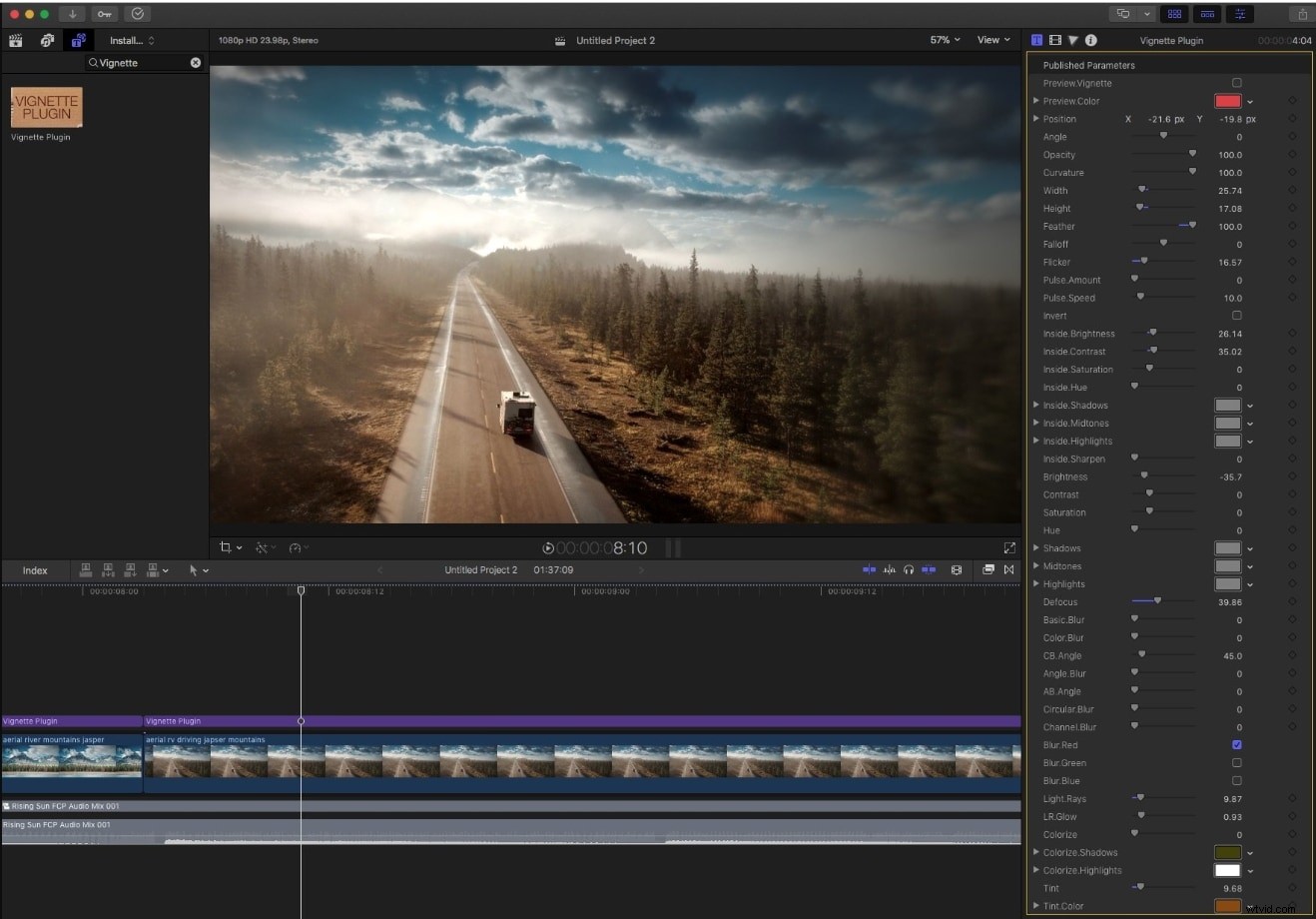Viewport: 1316px width, 919px height.
Task: Open the Photos and Audio sidebar
Action: (x=47, y=40)
